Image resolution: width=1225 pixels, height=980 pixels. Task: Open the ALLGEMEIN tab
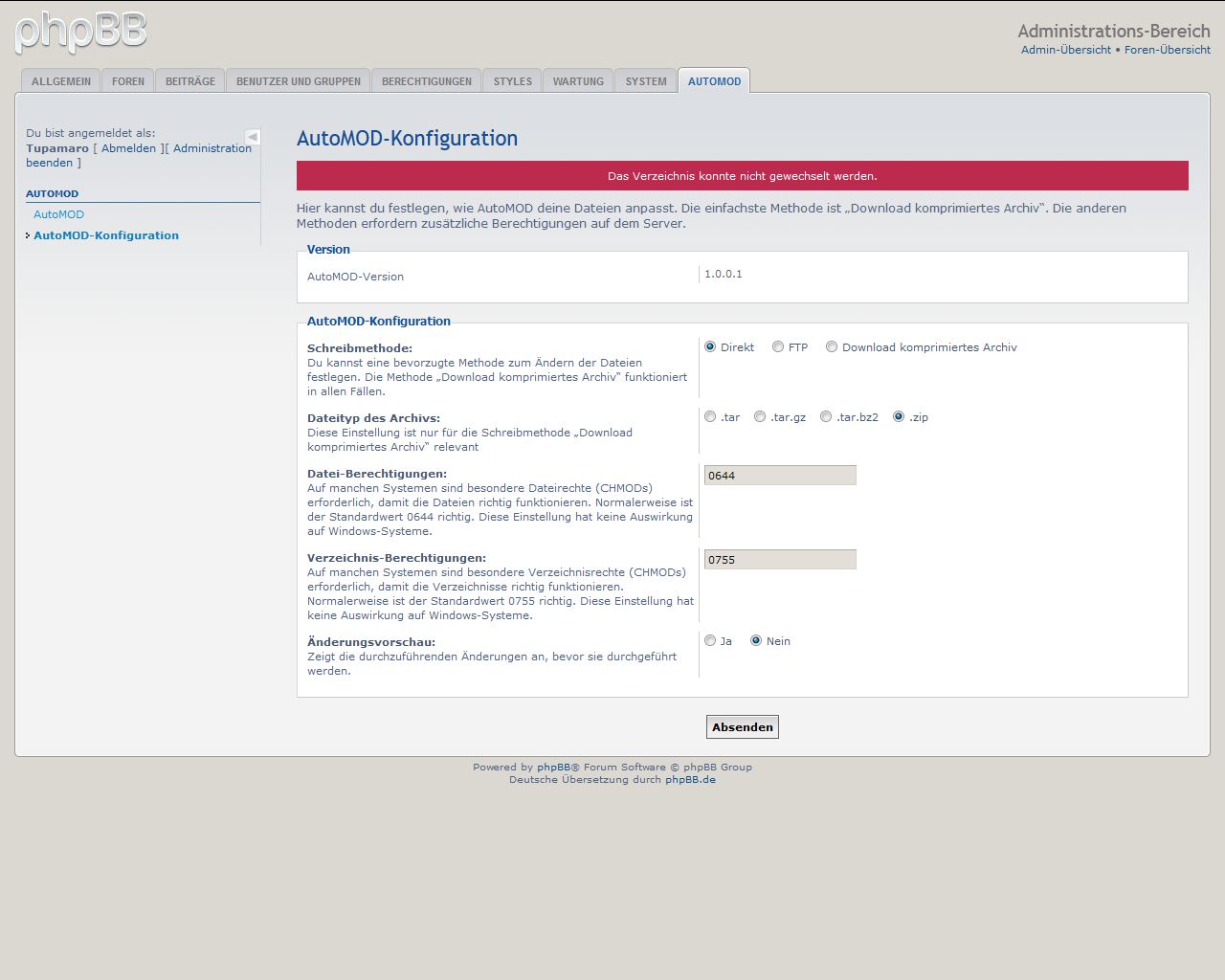61,81
